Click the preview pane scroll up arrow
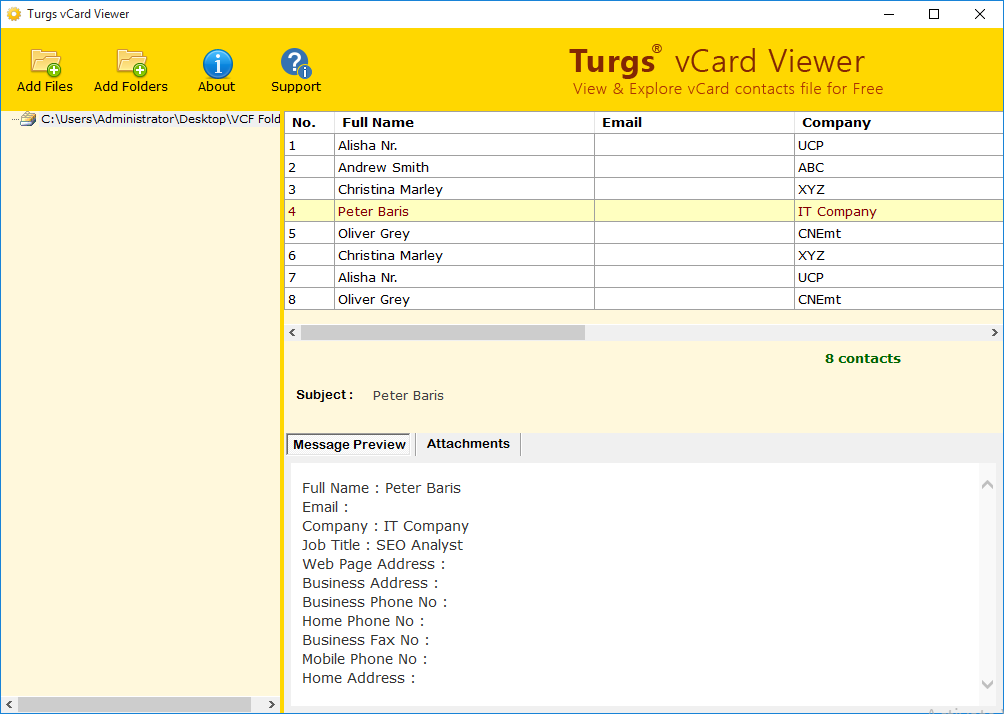Screen dimensions: 1004x714 tap(987, 485)
